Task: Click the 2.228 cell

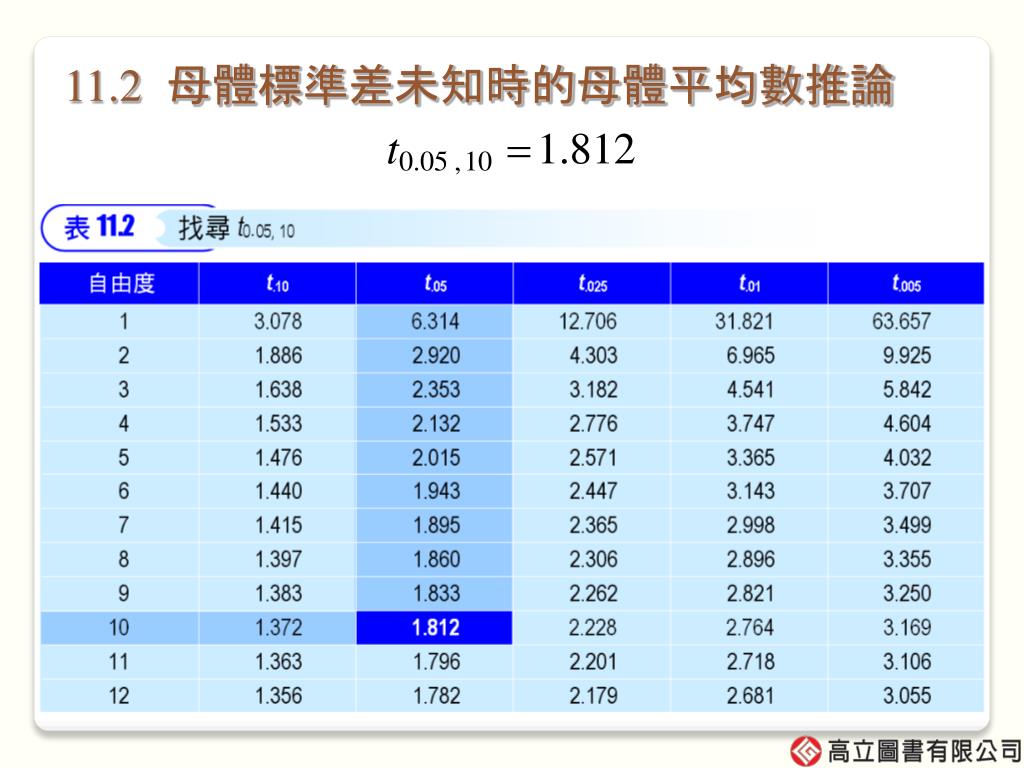Action: (592, 628)
